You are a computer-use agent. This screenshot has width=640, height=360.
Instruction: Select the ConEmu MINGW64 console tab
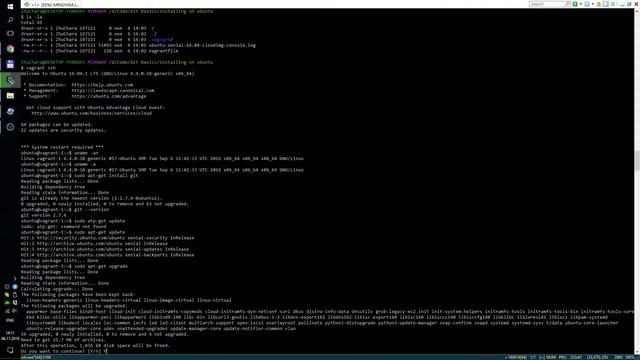51,4
